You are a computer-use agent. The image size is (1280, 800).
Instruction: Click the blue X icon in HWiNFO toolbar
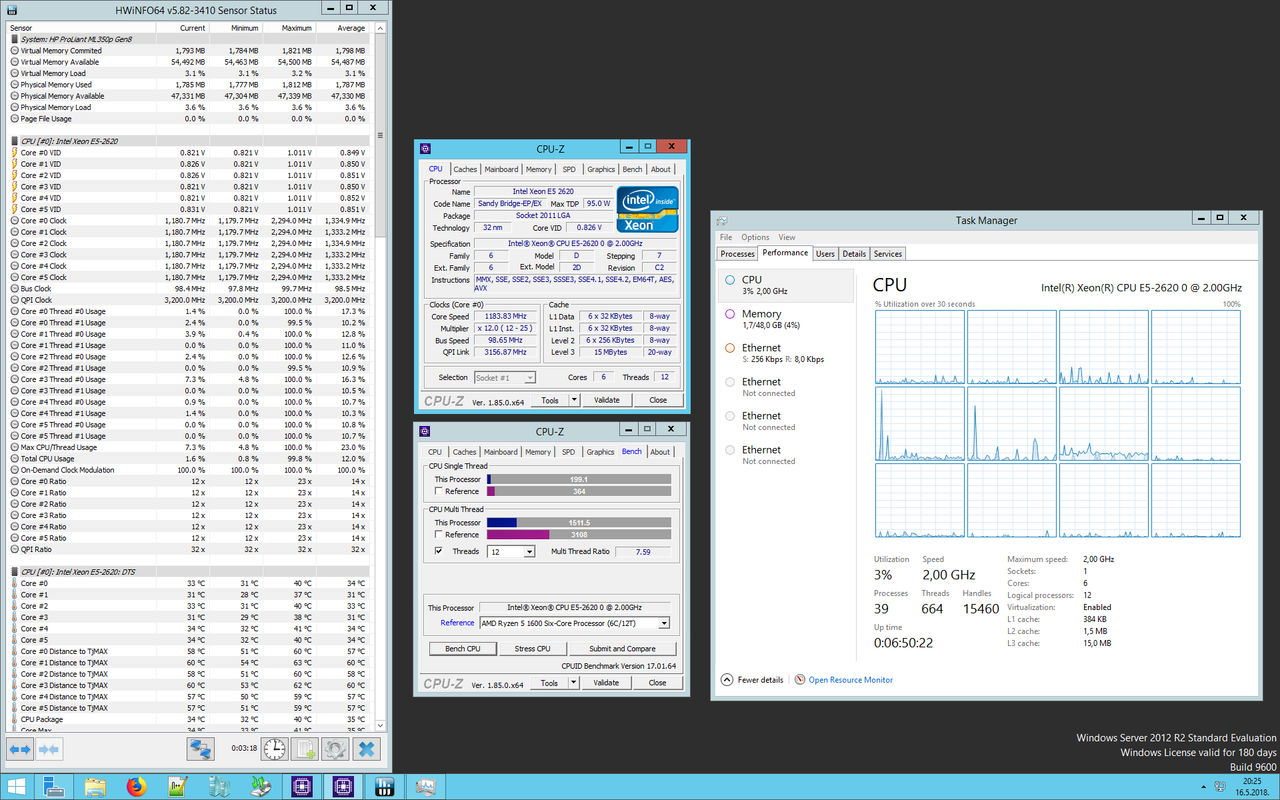367,749
